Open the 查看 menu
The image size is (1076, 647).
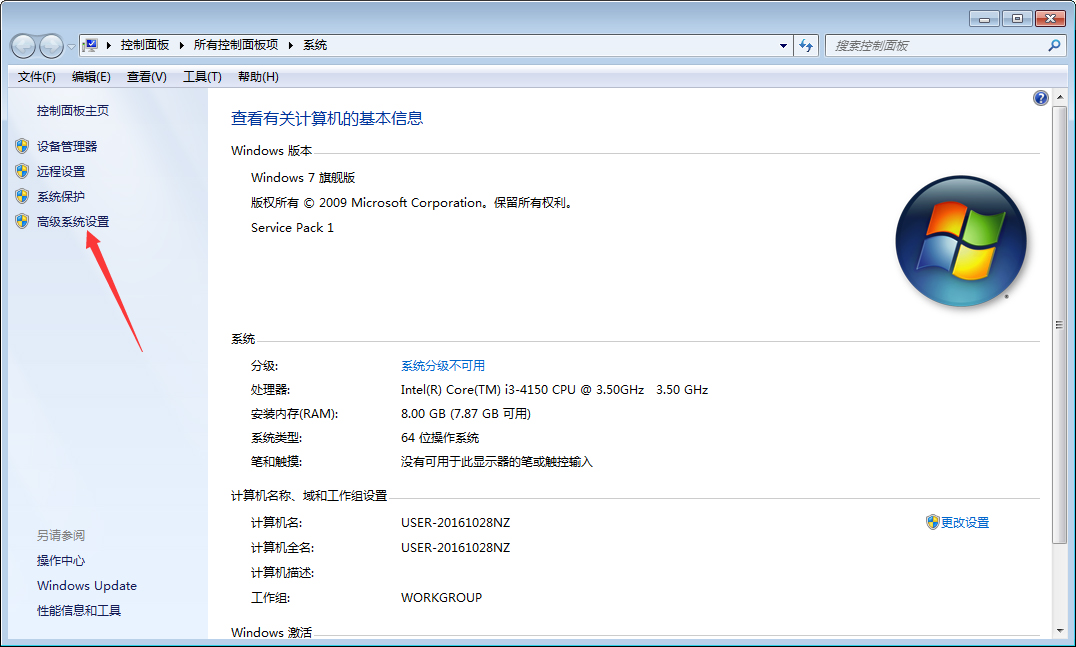pyautogui.click(x=146, y=76)
